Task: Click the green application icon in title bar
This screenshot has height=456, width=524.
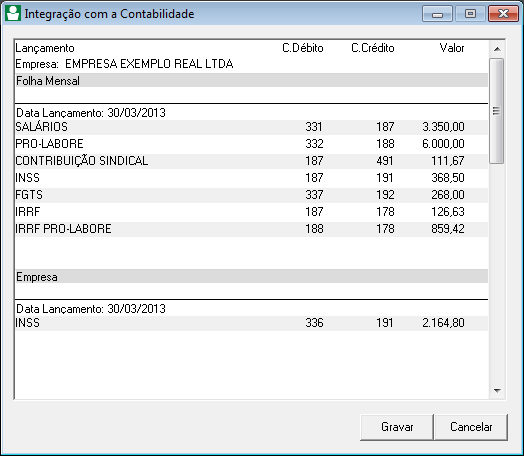Action: 13,13
